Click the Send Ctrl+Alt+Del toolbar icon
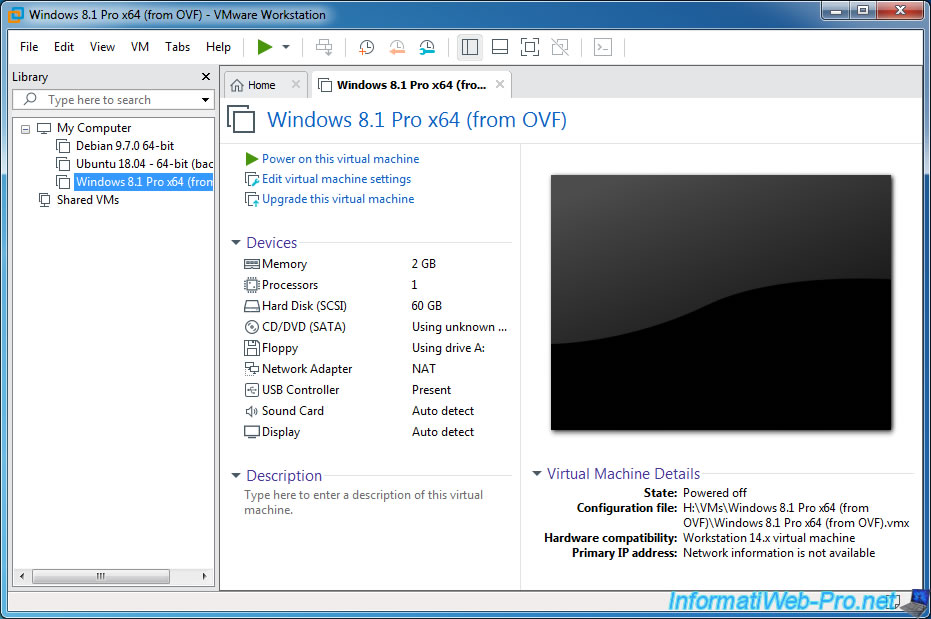 tap(324, 47)
